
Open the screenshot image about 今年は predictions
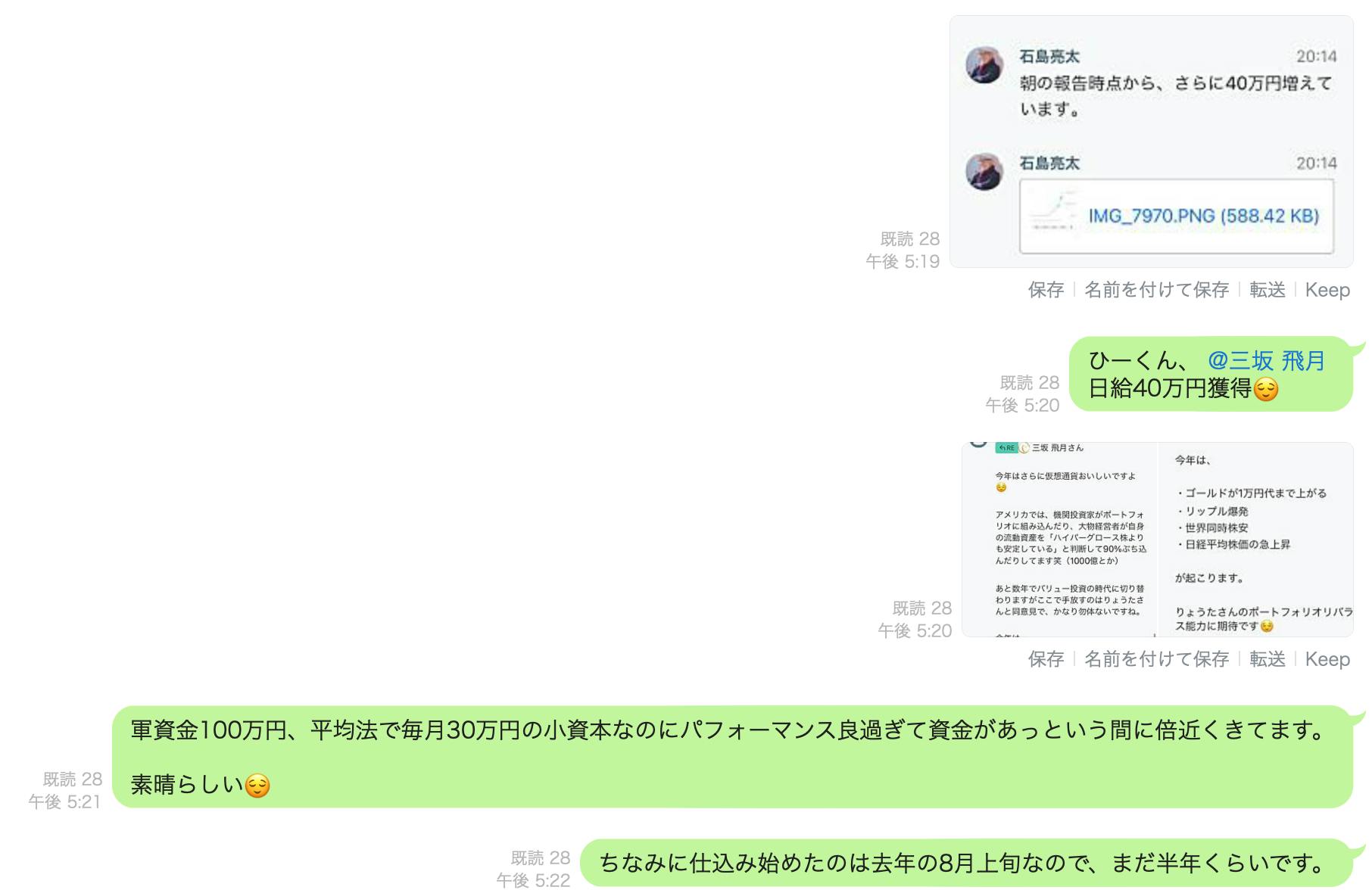click(1157, 540)
